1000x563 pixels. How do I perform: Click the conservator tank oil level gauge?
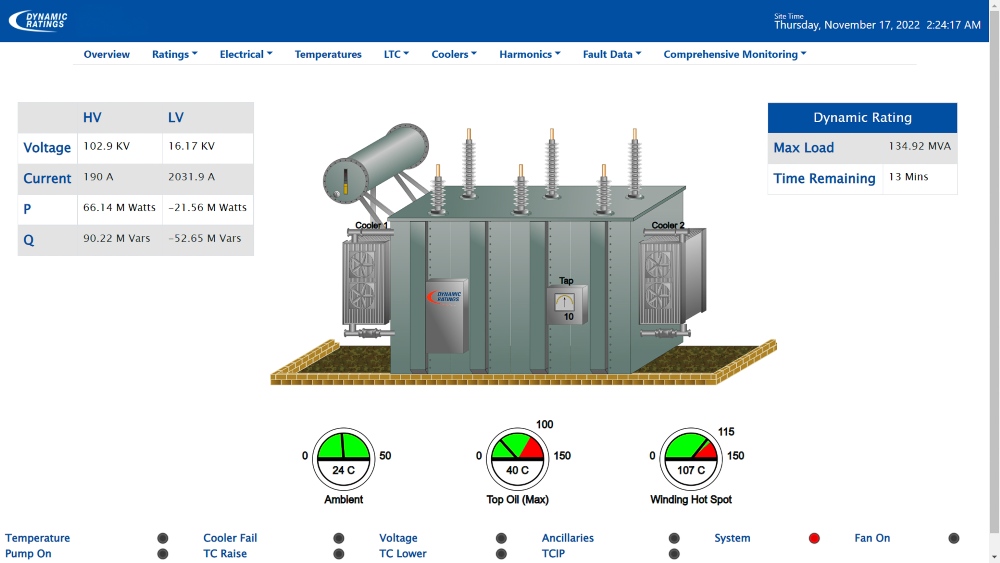(x=346, y=181)
